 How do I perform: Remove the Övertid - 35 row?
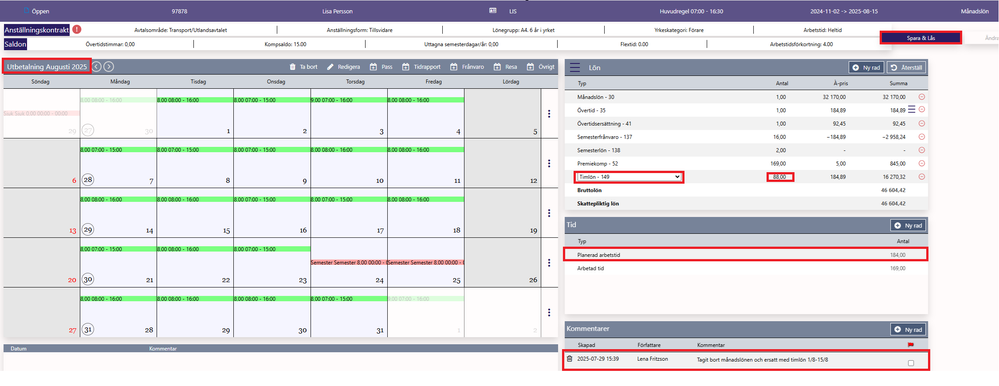921,110
